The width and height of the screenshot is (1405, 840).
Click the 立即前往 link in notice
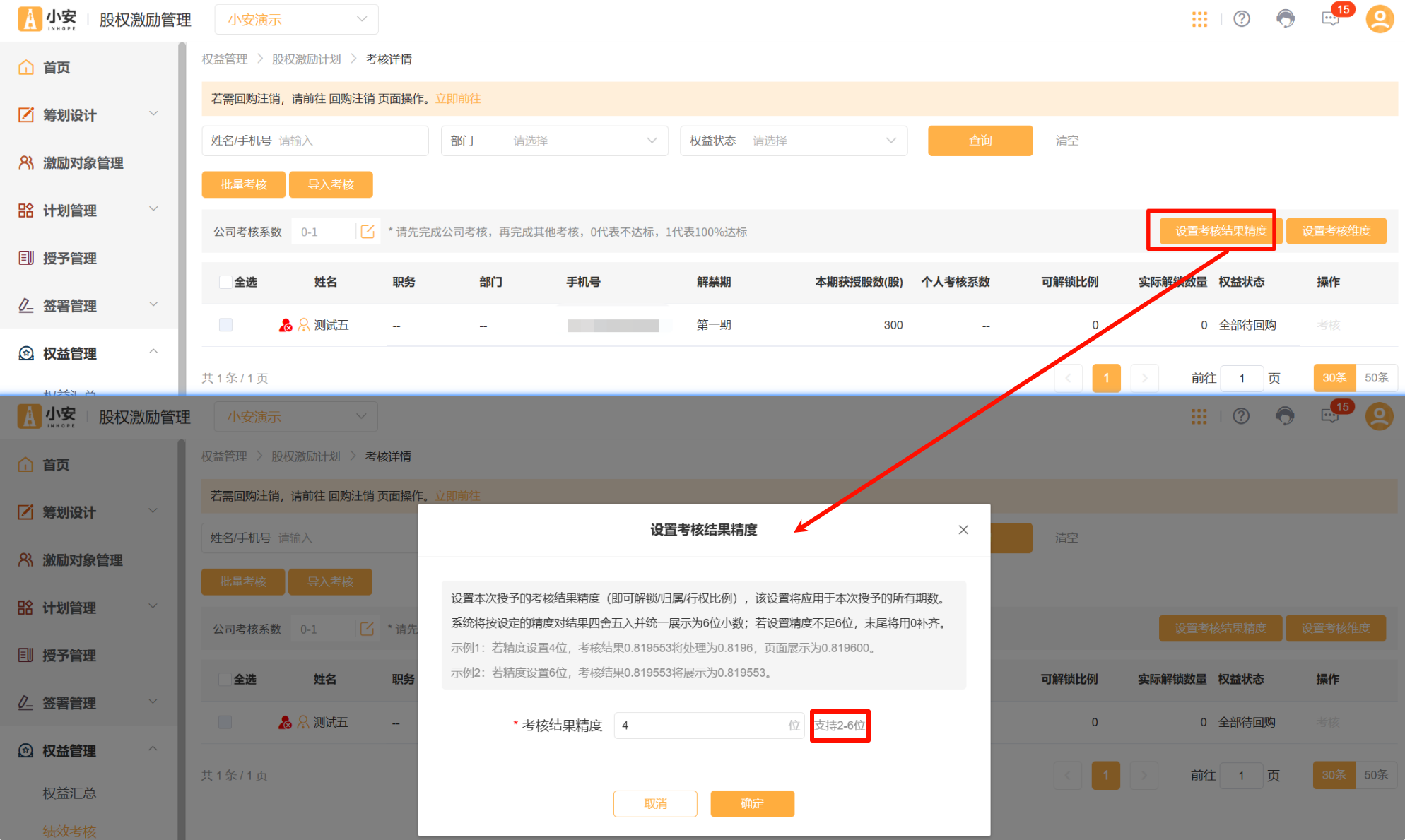coord(458,99)
